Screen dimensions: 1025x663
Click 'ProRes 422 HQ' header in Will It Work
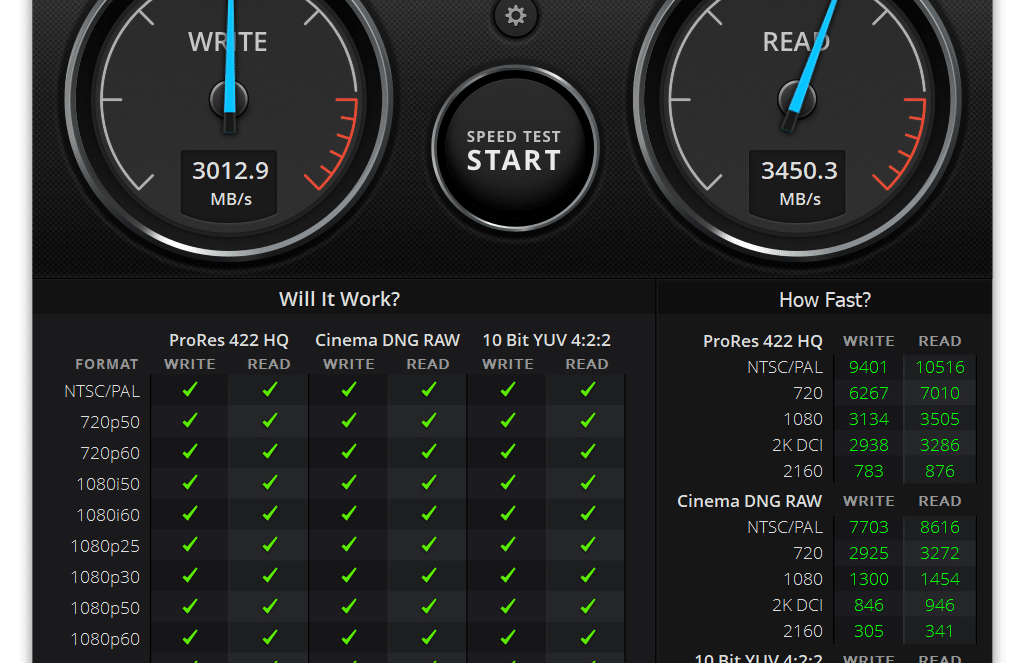click(x=229, y=340)
